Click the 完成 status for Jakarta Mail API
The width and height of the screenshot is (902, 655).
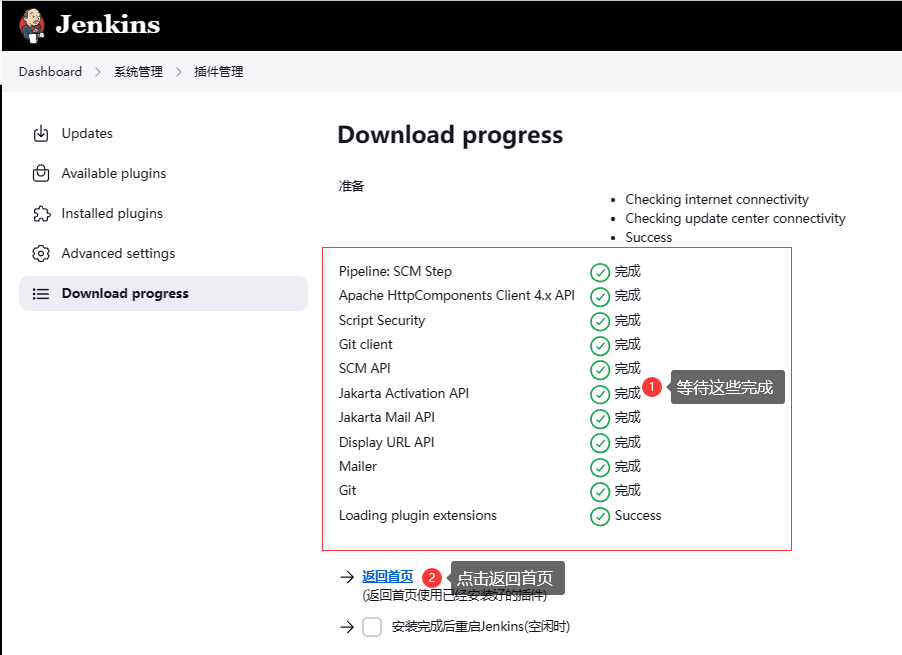pos(628,417)
